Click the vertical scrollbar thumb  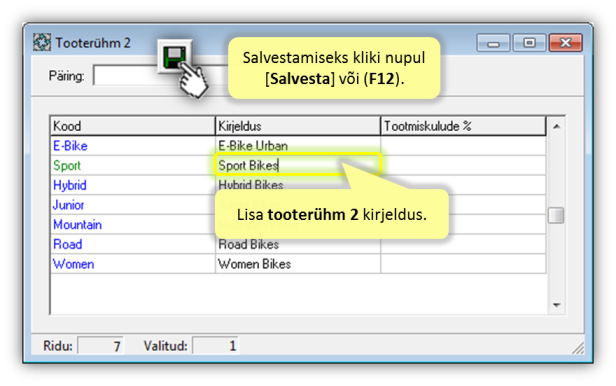[556, 215]
